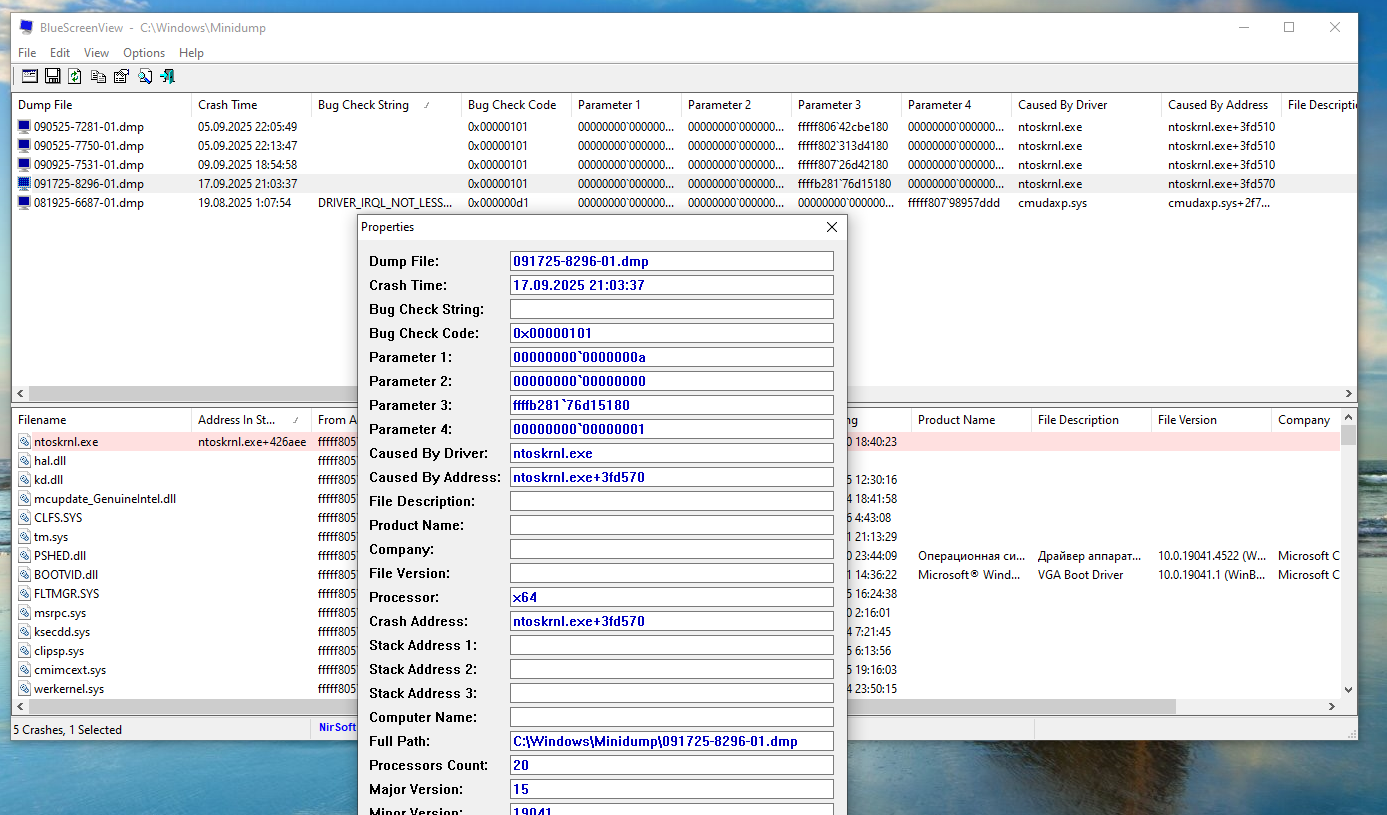
Task: Click lower pane horizontal scrollbar right arrow
Action: pyautogui.click(x=1331, y=707)
